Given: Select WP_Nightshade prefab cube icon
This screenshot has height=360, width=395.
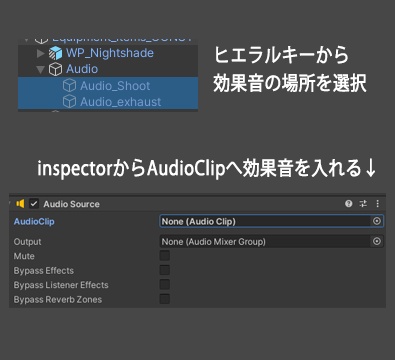Looking at the screenshot, I should [55, 53].
